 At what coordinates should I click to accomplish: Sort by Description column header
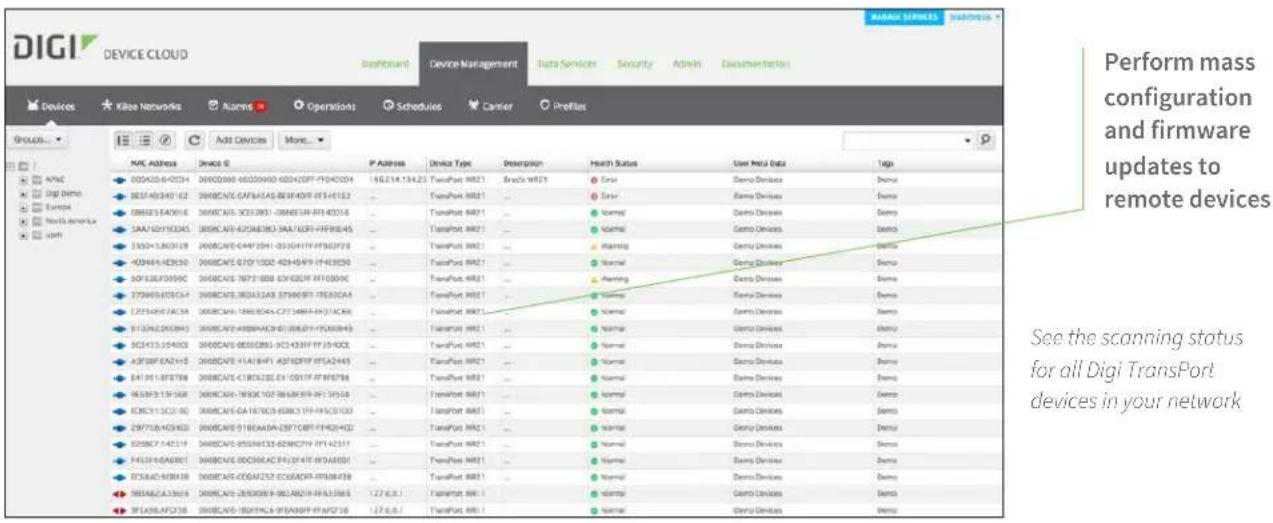pyautogui.click(x=522, y=163)
